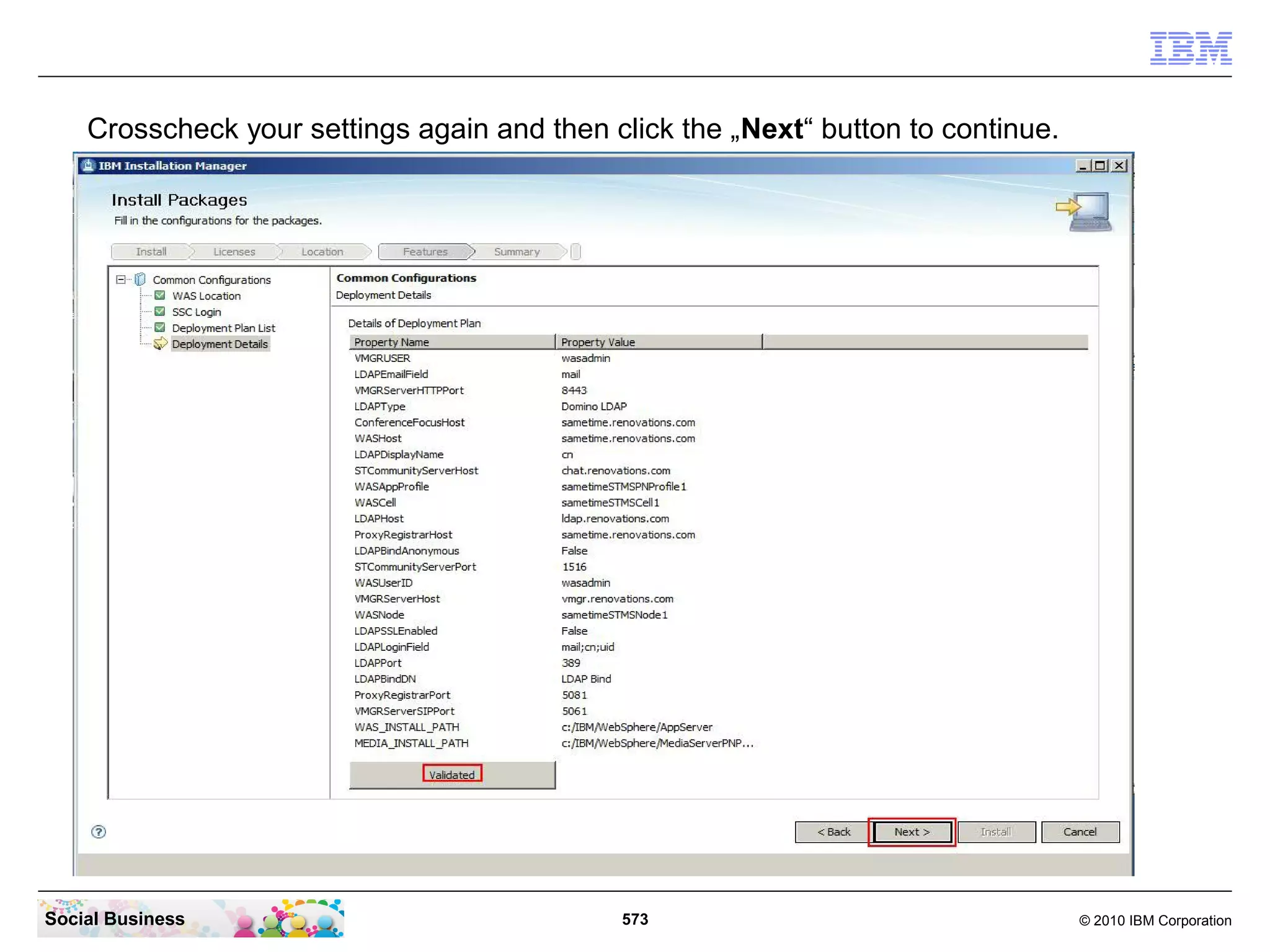Image resolution: width=1270 pixels, height=952 pixels.
Task: Click the ldap.renovations.com value
Action: (615, 519)
